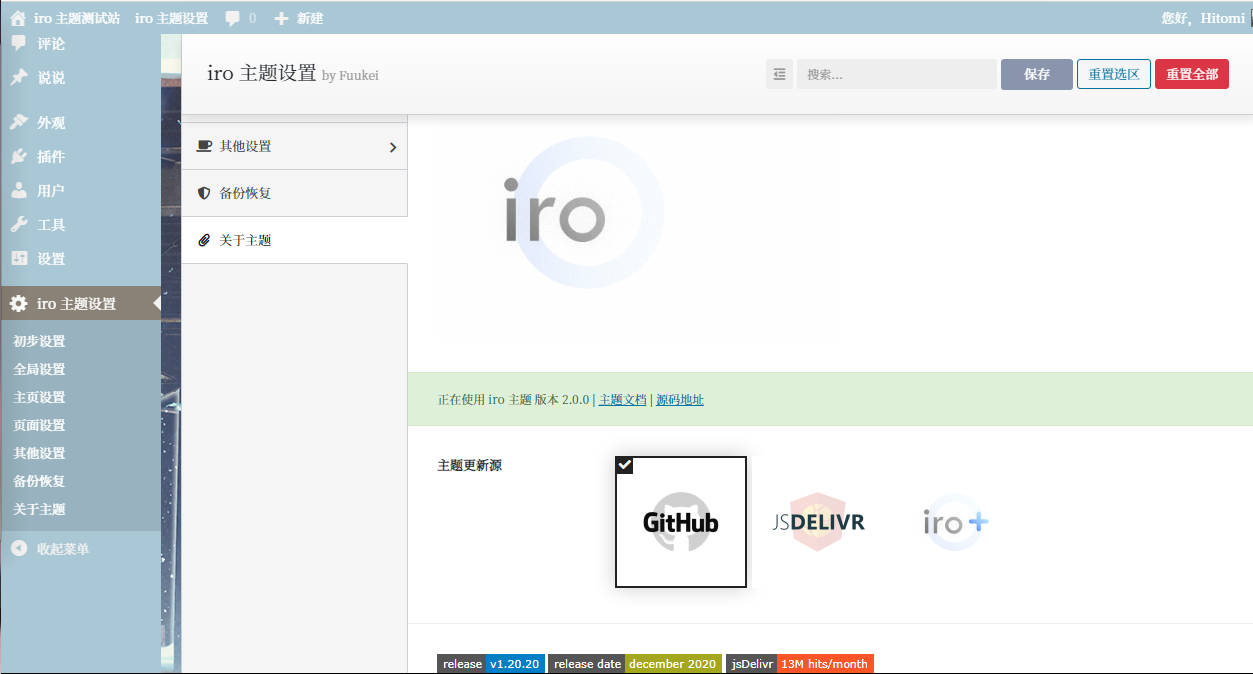Click the release v1.20.20 badge
This screenshot has height=674, width=1253.
[491, 664]
